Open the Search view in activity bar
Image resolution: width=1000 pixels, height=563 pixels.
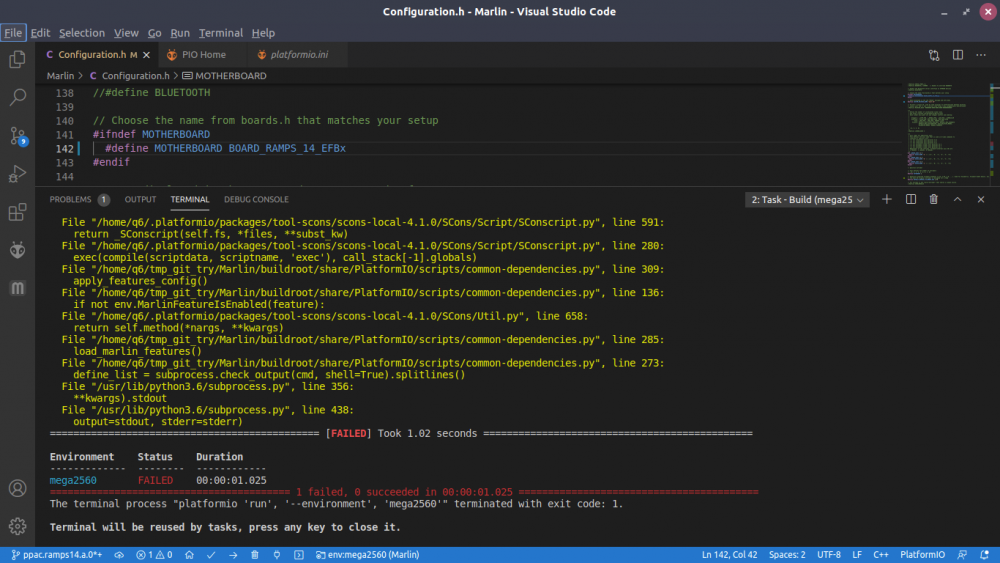click(x=17, y=97)
